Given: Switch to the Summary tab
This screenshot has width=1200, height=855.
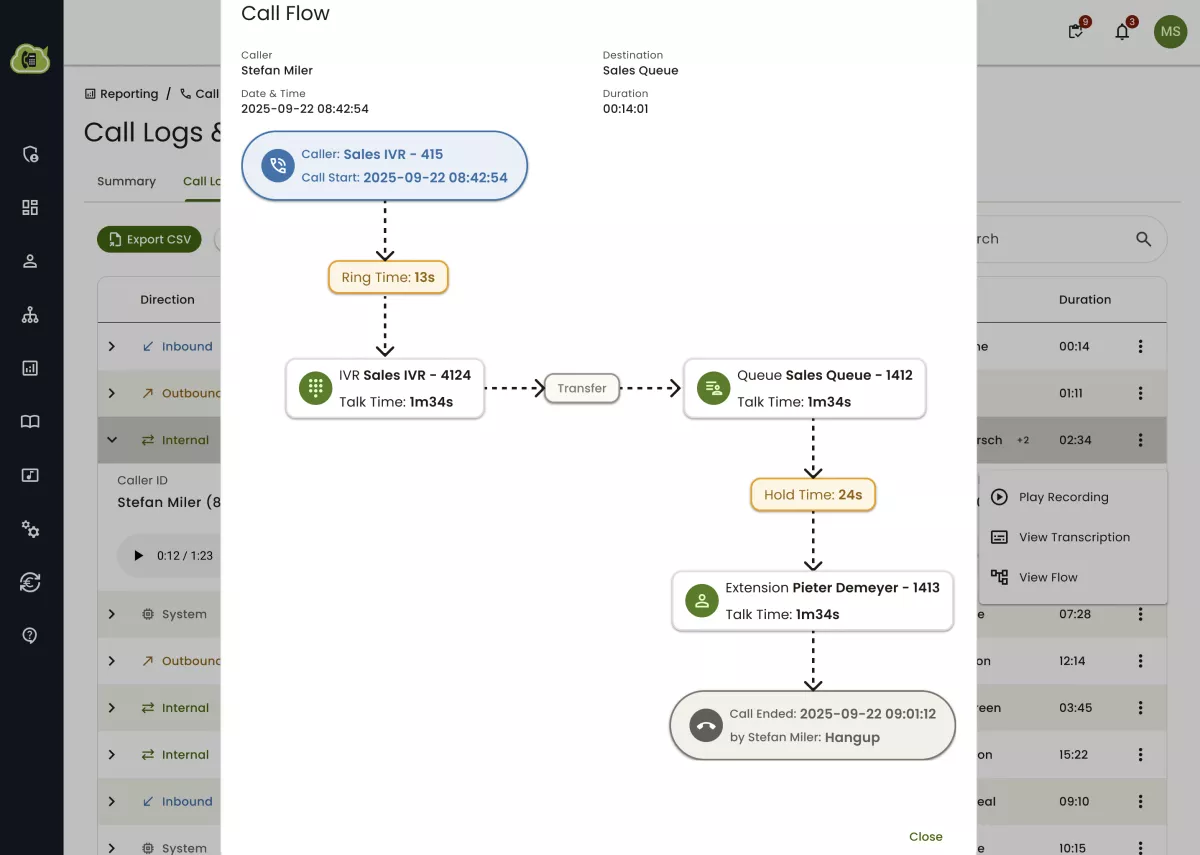Looking at the screenshot, I should click(x=126, y=181).
